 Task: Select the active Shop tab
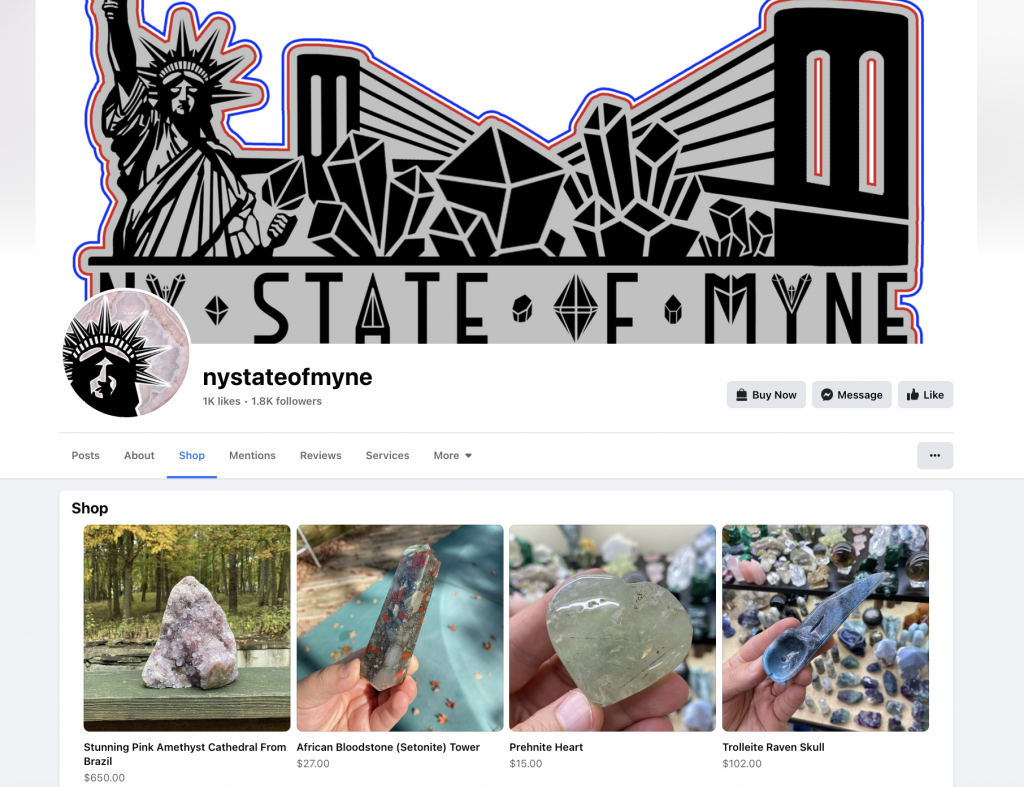[x=191, y=455]
